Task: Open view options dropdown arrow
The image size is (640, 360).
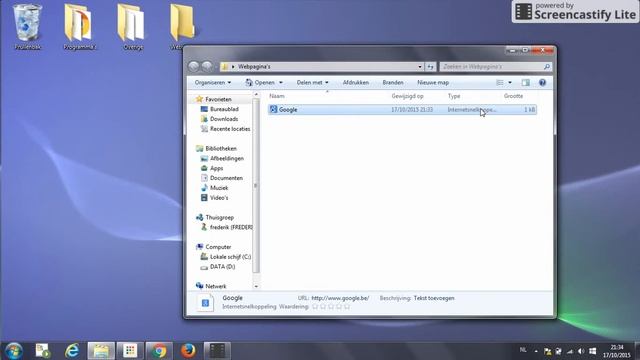Action: click(510, 82)
